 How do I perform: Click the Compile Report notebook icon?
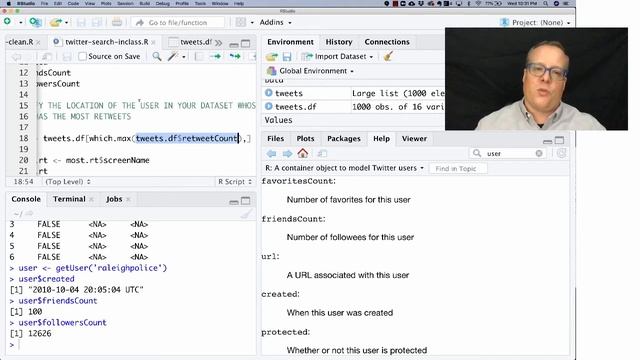199,57
